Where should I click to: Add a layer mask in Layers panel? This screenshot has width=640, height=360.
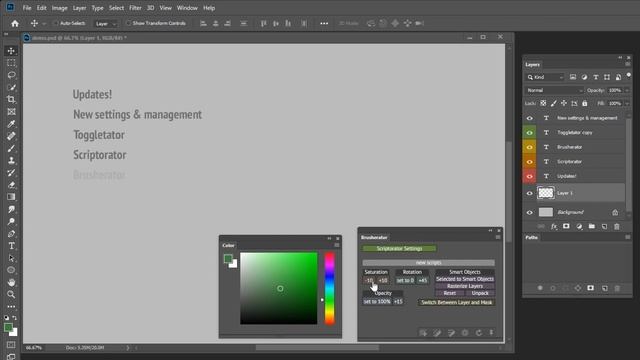pyautogui.click(x=566, y=227)
